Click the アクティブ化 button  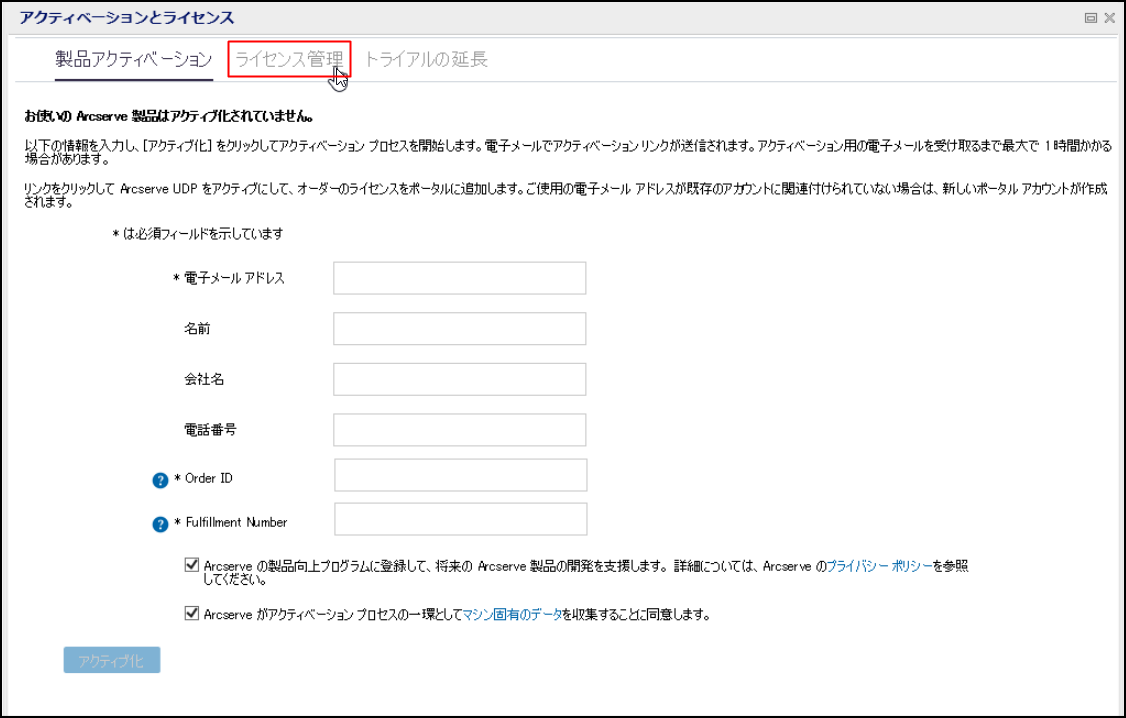coord(112,661)
